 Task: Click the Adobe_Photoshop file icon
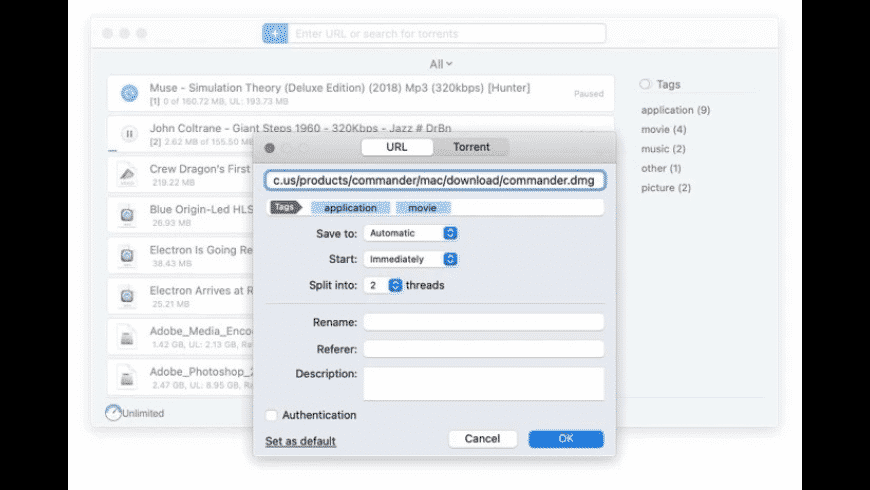127,377
